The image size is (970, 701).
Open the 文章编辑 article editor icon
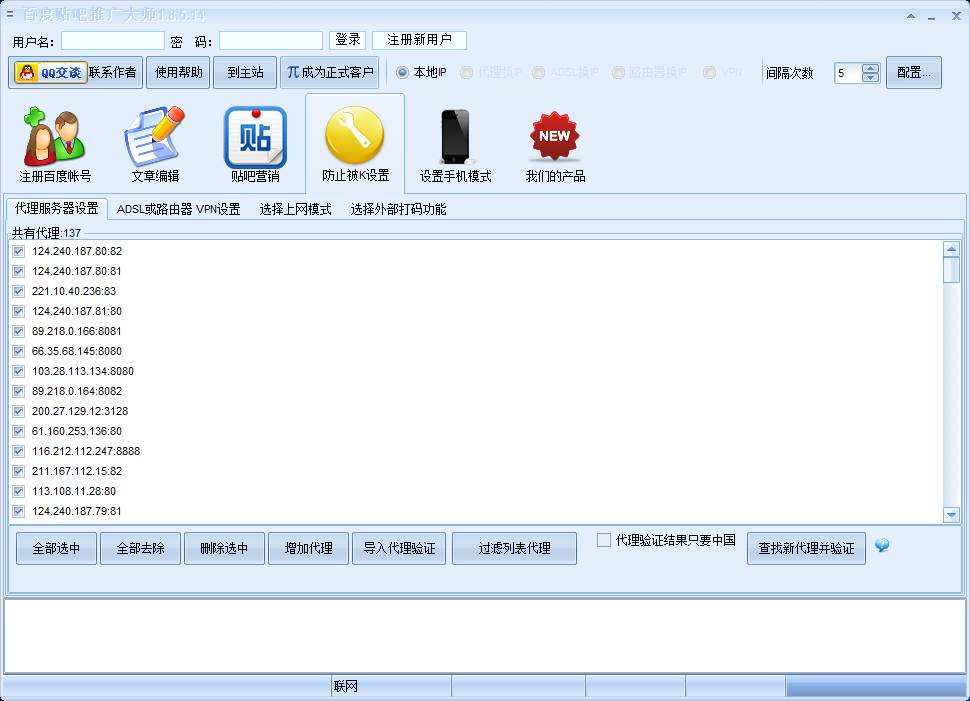[x=155, y=144]
